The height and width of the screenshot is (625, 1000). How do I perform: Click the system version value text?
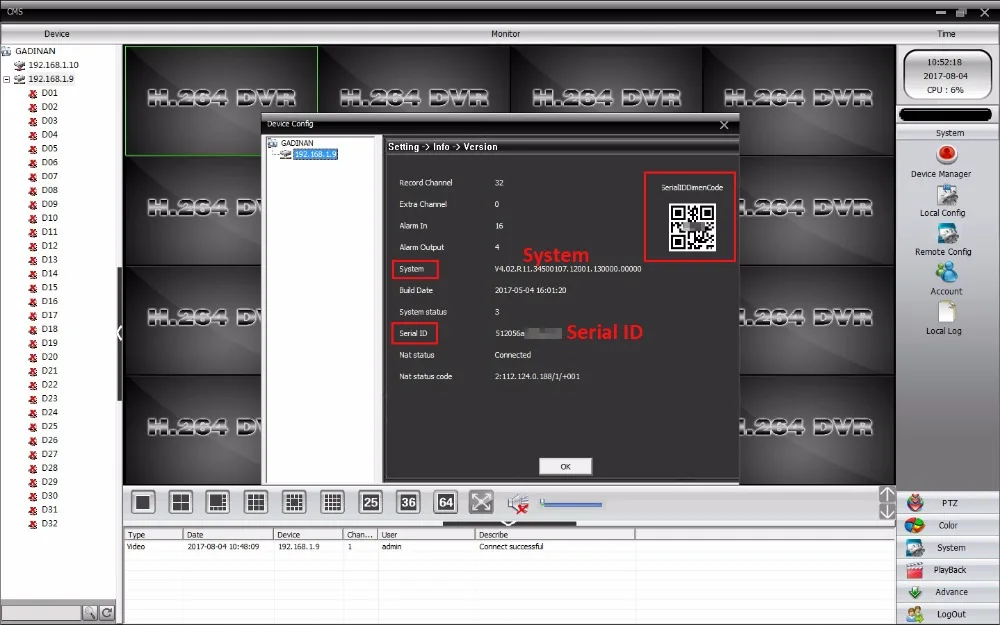click(x=568, y=269)
